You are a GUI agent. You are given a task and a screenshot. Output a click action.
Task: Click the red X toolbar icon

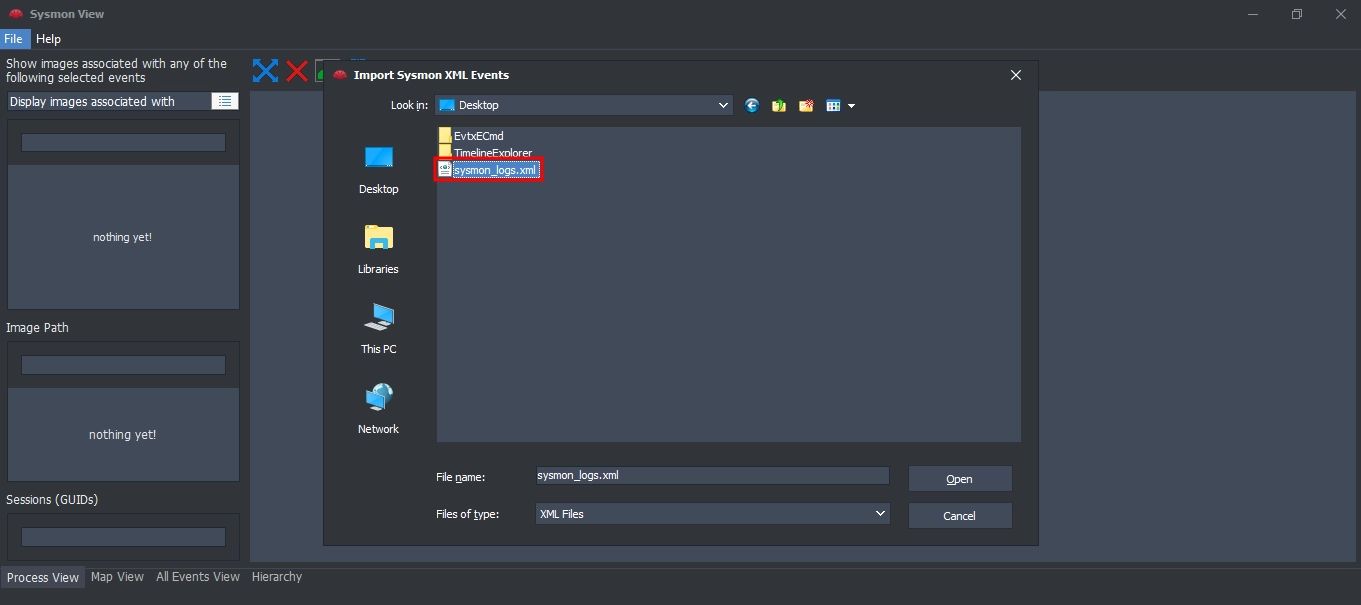tap(296, 71)
